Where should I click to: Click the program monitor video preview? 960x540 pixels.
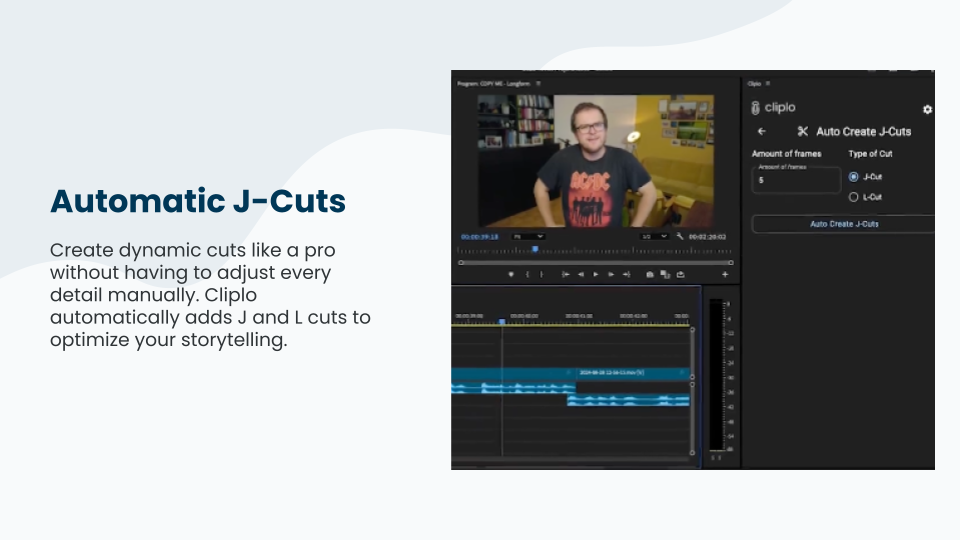(x=595, y=161)
